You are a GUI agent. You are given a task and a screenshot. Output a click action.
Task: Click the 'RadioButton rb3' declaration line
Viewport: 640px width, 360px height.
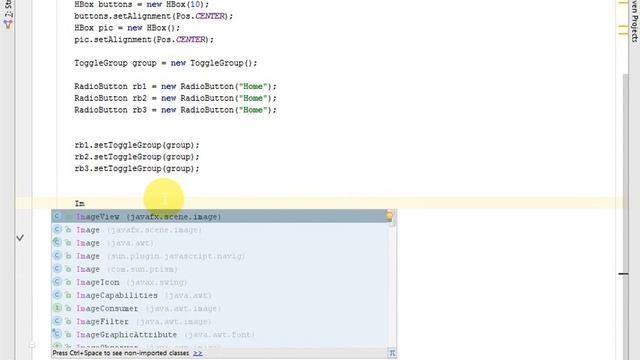point(176,110)
